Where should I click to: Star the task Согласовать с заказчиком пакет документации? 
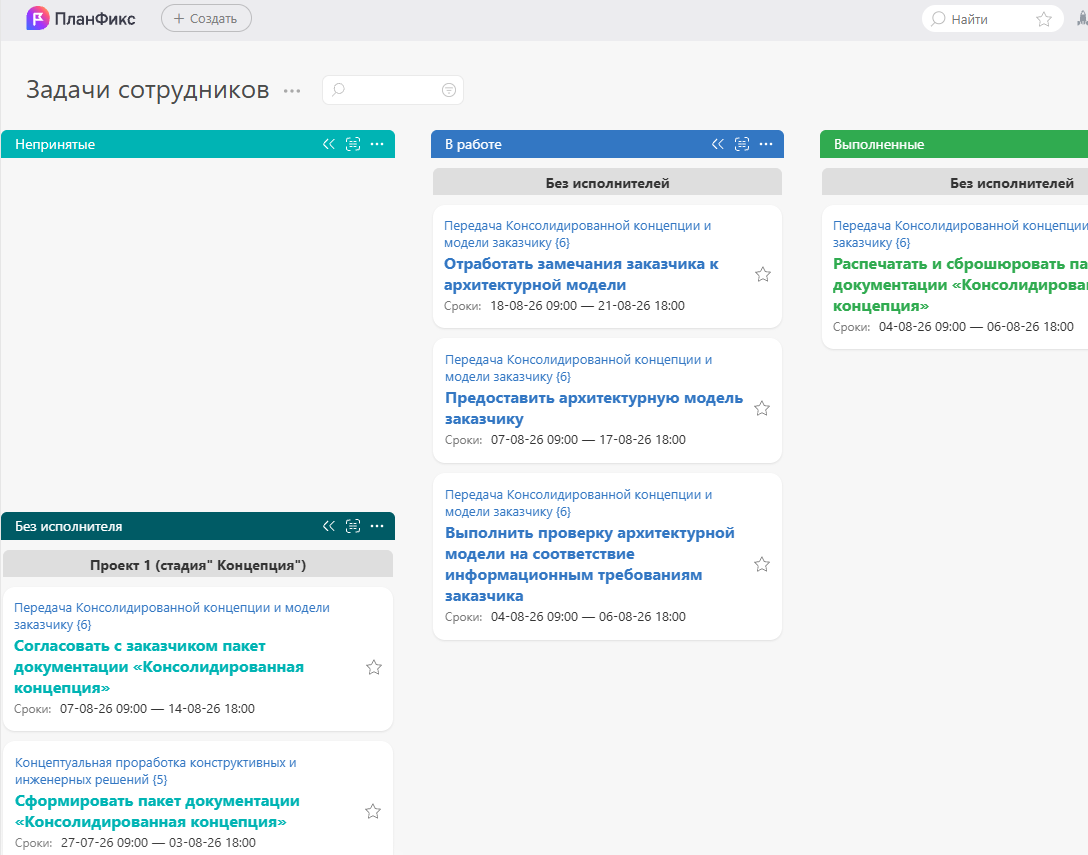click(374, 667)
